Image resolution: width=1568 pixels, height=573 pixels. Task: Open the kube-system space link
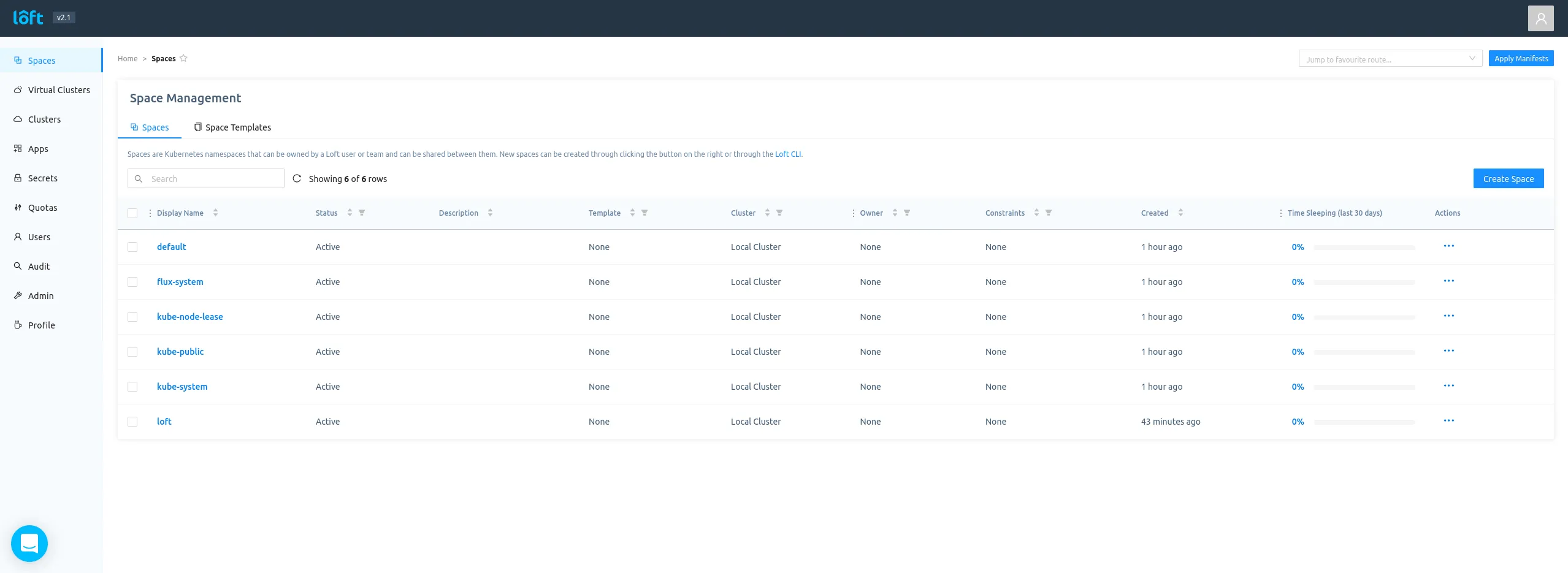182,387
